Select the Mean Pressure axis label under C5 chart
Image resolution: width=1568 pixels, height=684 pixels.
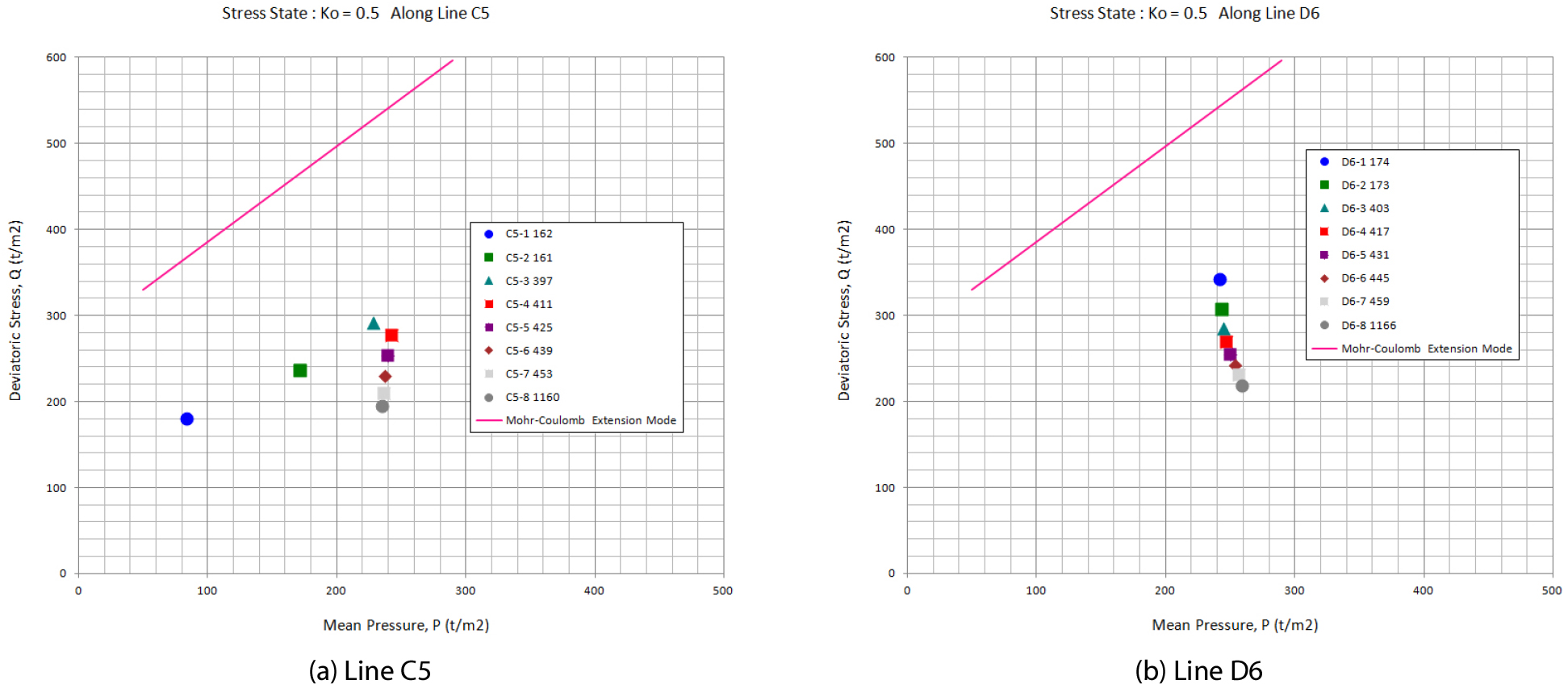coord(406,625)
